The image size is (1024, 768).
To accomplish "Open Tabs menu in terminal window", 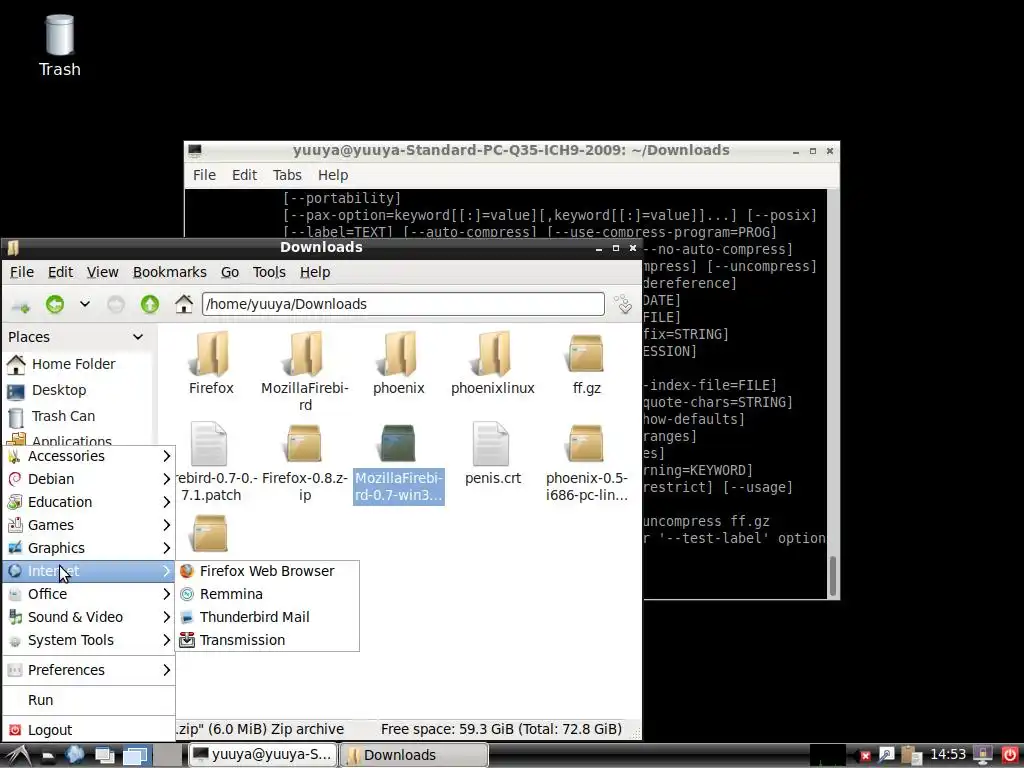I will (287, 175).
